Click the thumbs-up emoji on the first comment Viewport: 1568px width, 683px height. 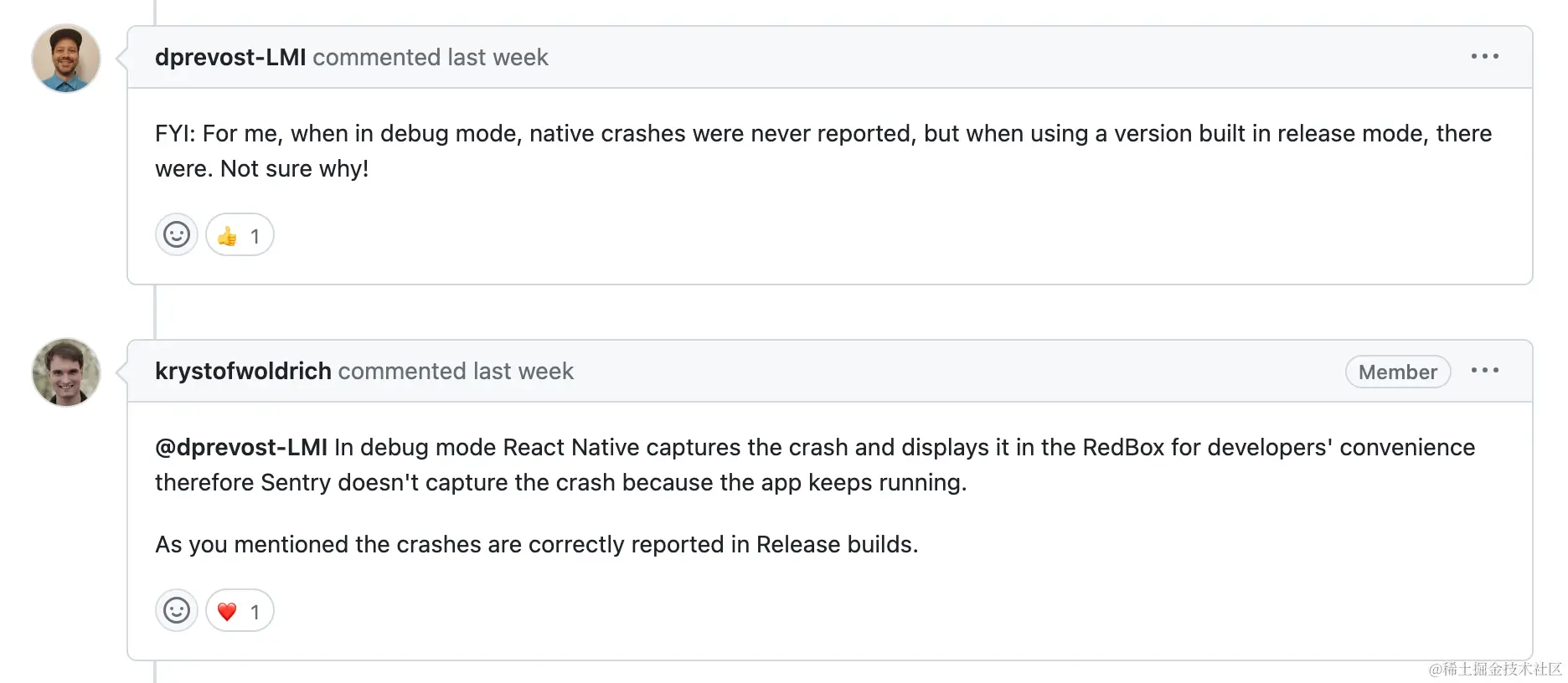pos(227,235)
